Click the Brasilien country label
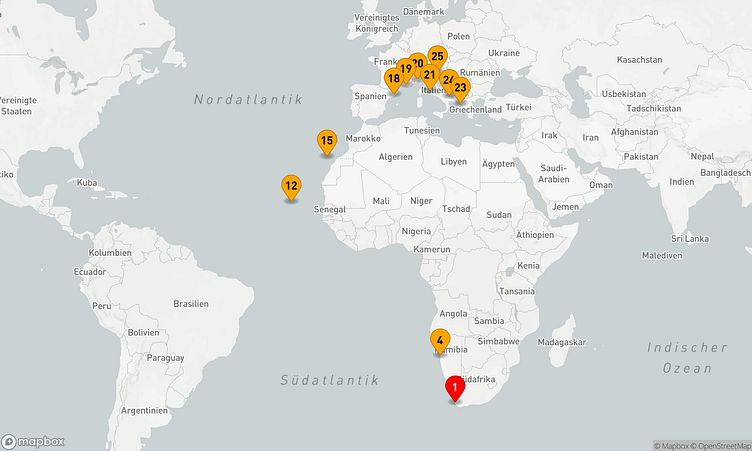The image size is (752, 451). point(190,303)
